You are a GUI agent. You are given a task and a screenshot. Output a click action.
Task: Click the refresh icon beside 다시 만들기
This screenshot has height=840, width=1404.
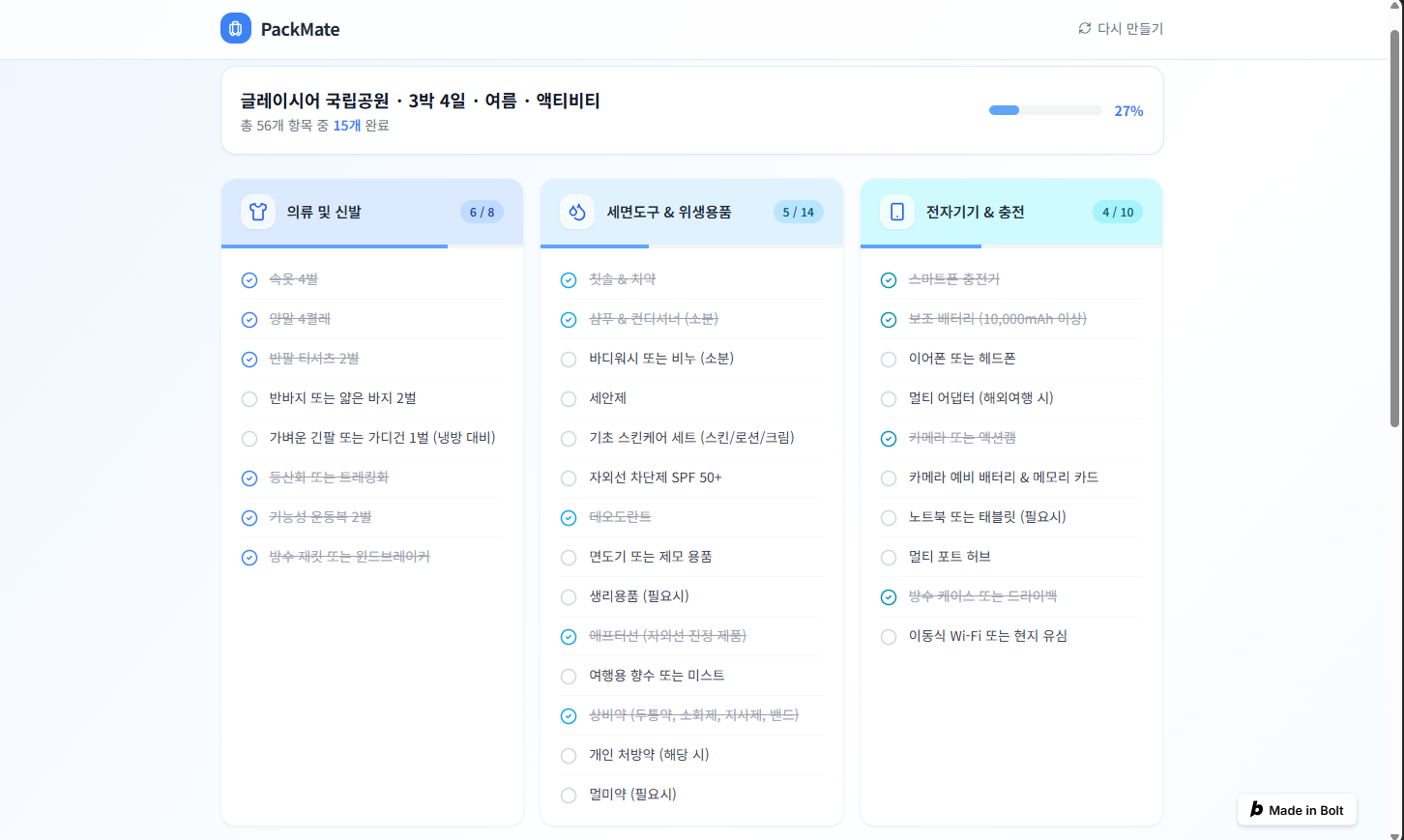[1084, 29]
